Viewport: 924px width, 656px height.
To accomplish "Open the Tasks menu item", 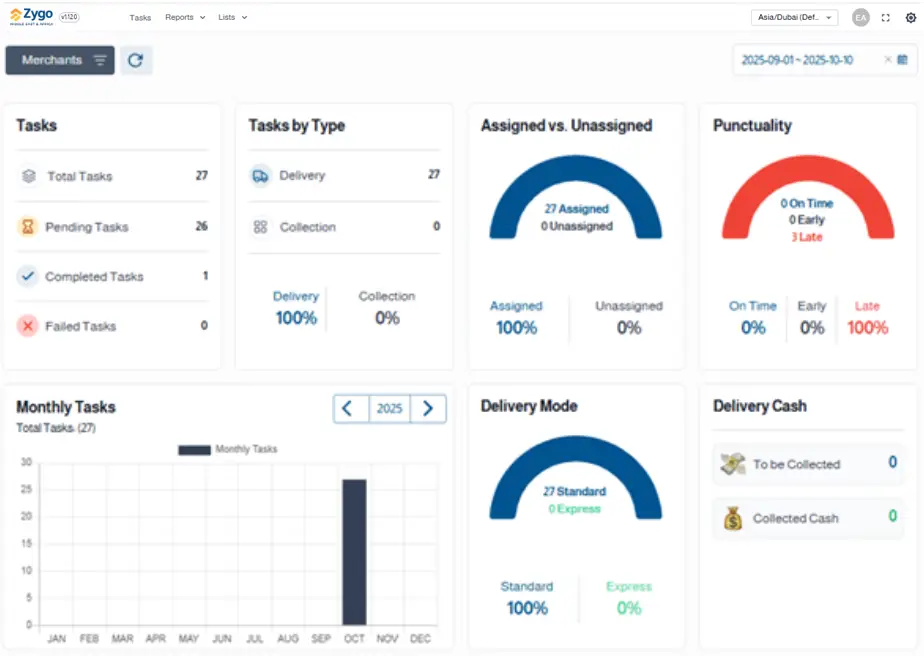I will click(140, 17).
